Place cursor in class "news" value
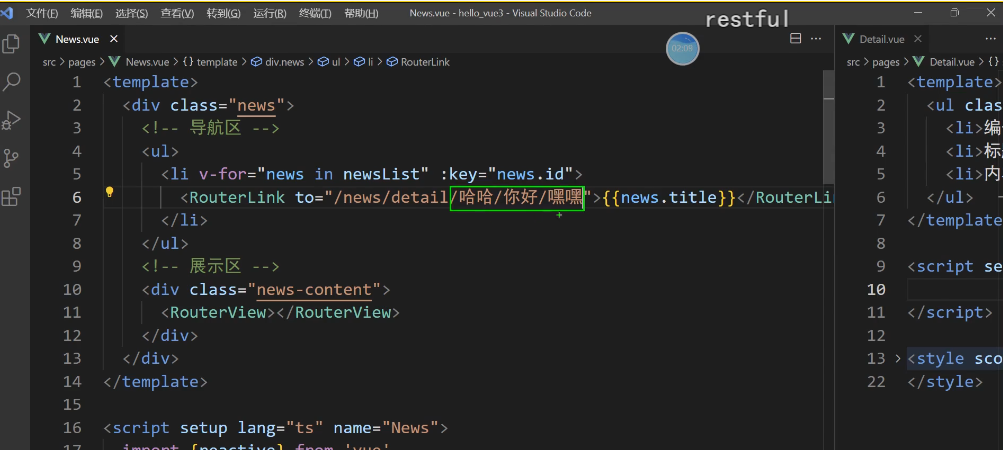This screenshot has height=450, width=1003. coord(256,105)
